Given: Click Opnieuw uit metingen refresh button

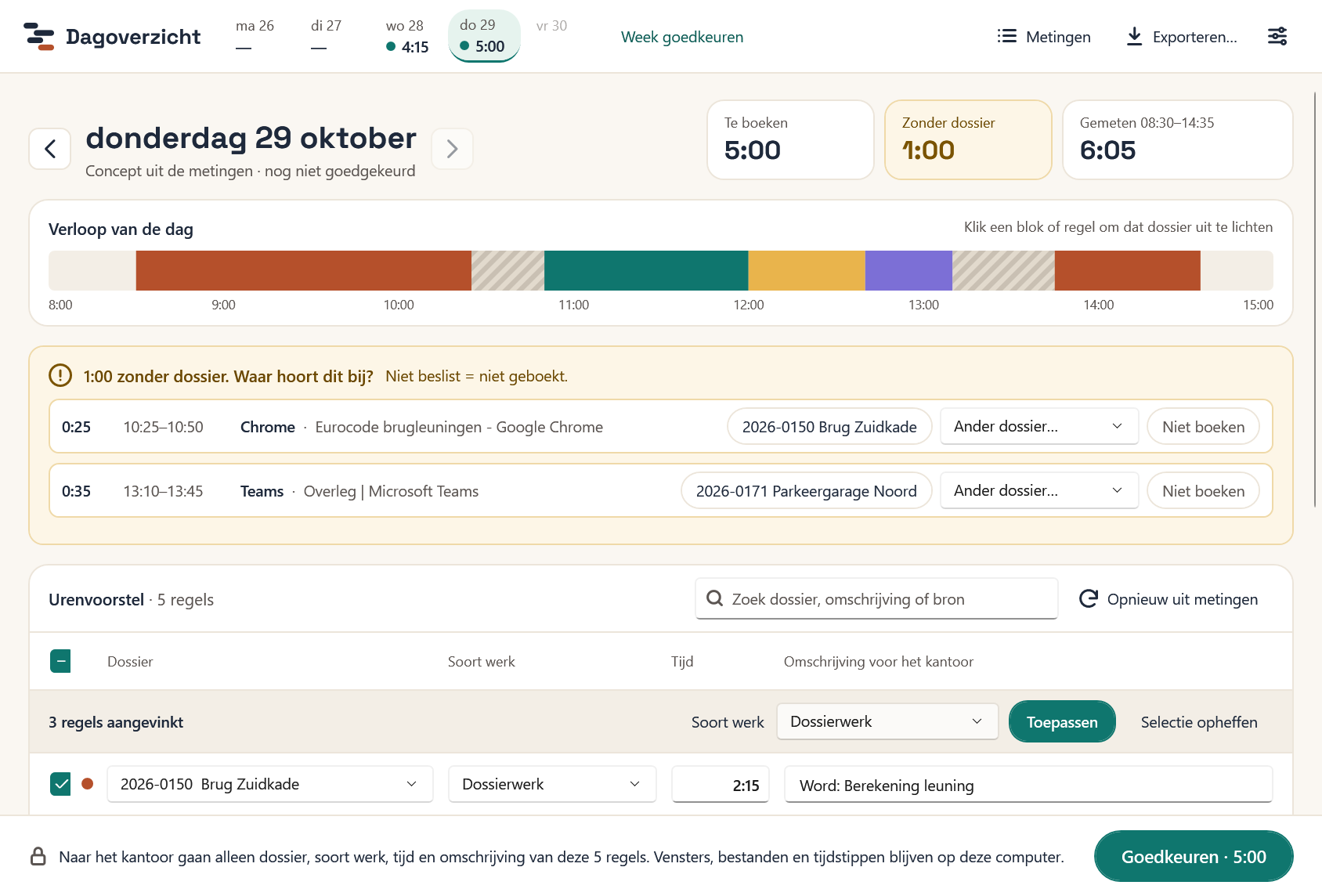Looking at the screenshot, I should click(1168, 599).
